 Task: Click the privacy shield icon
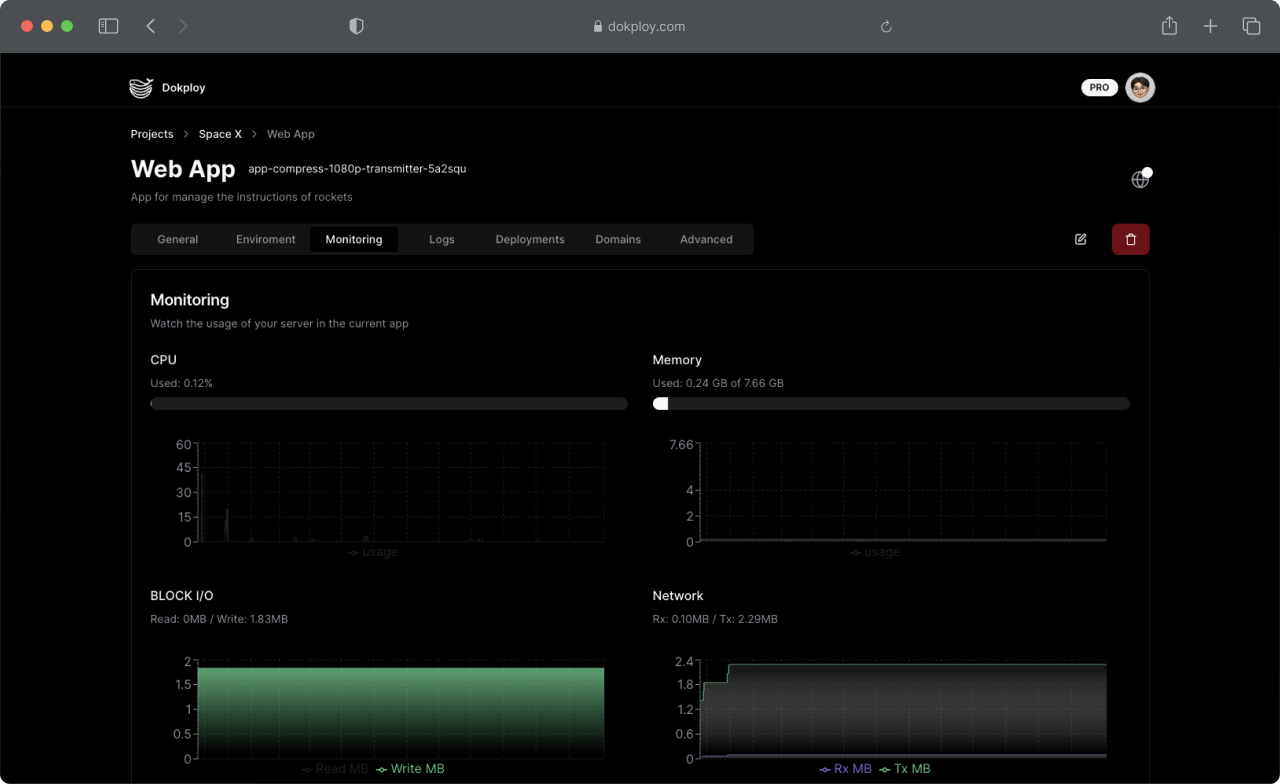(x=356, y=26)
